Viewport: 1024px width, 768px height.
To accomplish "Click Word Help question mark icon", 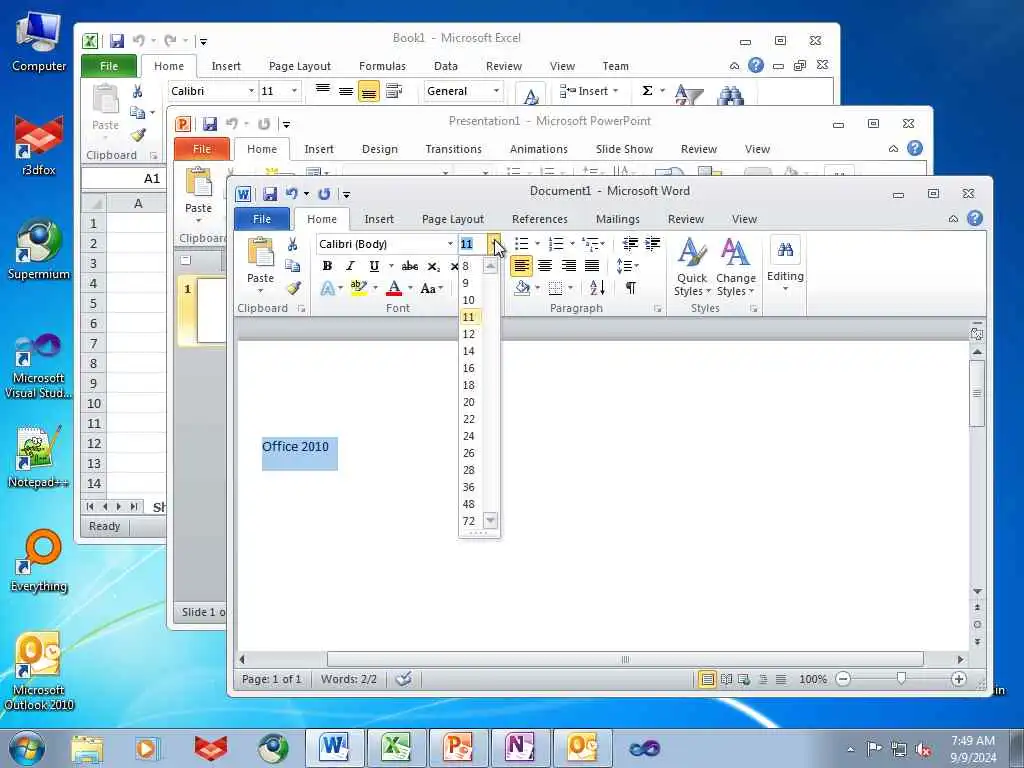I will [x=974, y=218].
